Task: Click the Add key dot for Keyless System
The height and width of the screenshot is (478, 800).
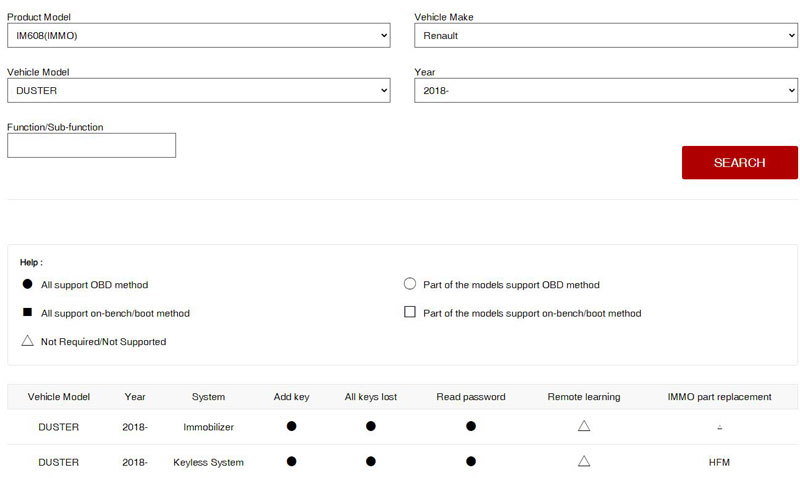Action: [291, 462]
